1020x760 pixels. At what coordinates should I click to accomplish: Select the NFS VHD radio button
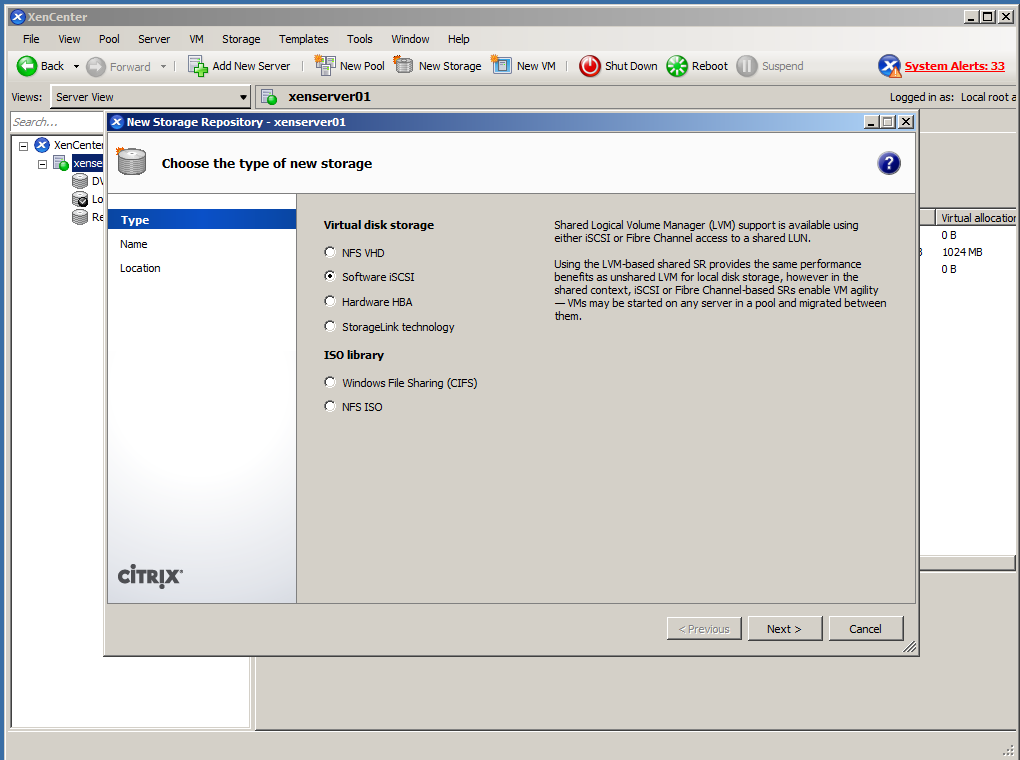[331, 253]
